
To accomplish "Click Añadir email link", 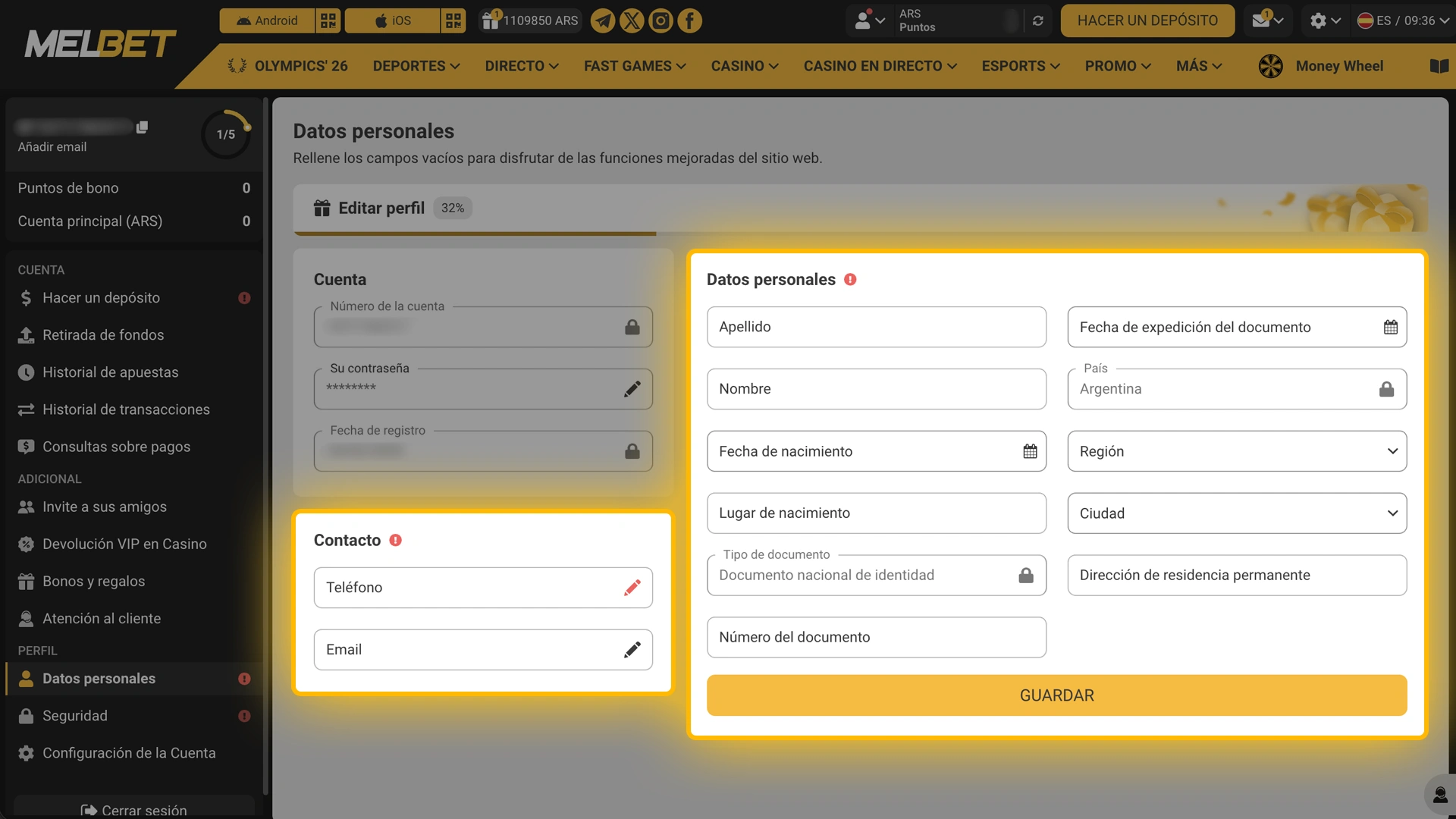I will click(52, 147).
